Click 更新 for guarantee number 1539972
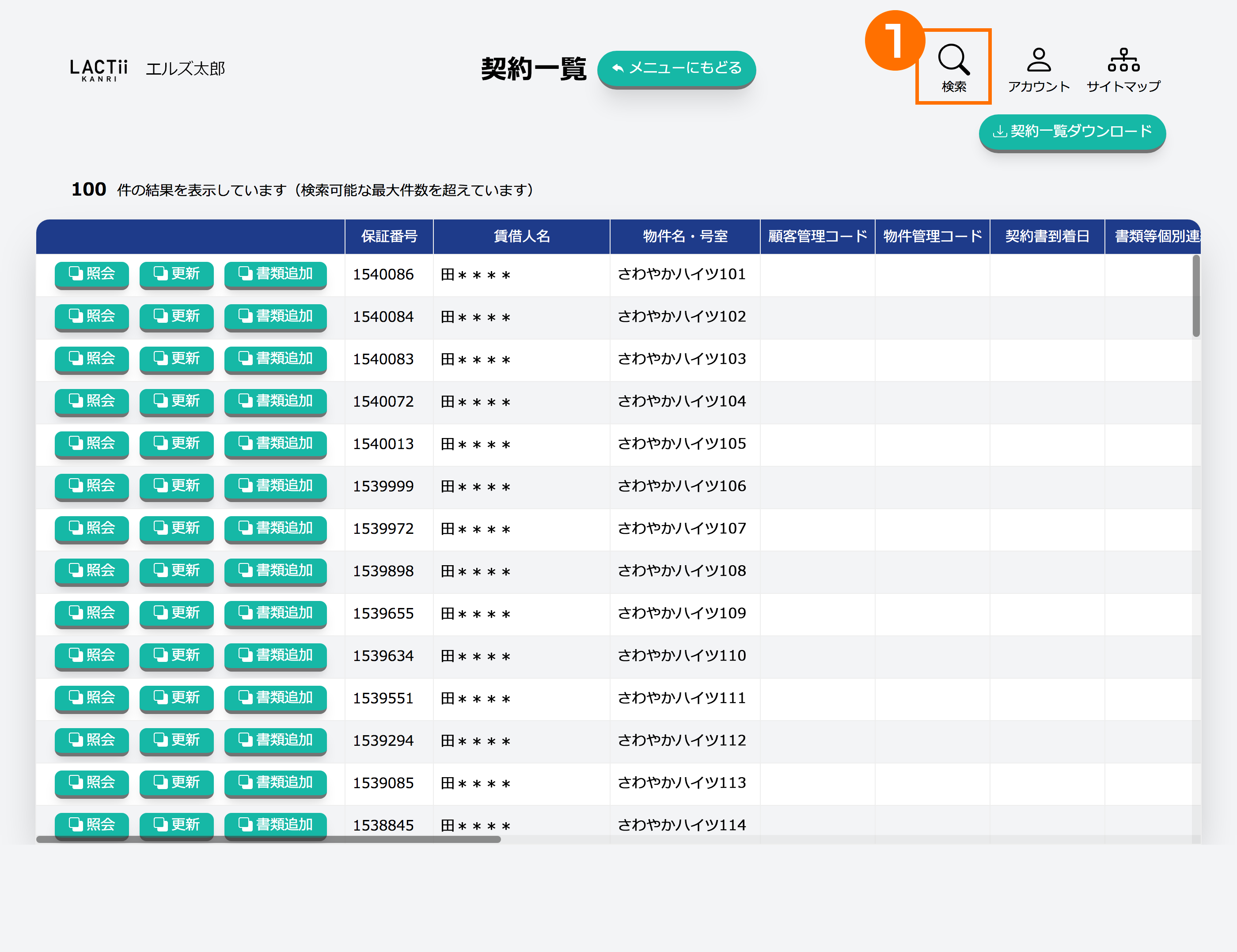1237x952 pixels. 176,528
